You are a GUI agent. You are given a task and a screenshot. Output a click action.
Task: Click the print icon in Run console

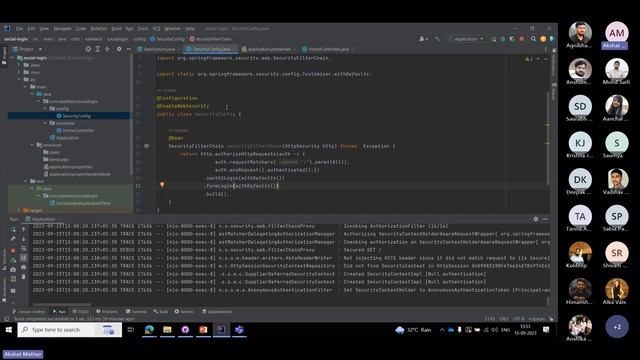(24, 267)
